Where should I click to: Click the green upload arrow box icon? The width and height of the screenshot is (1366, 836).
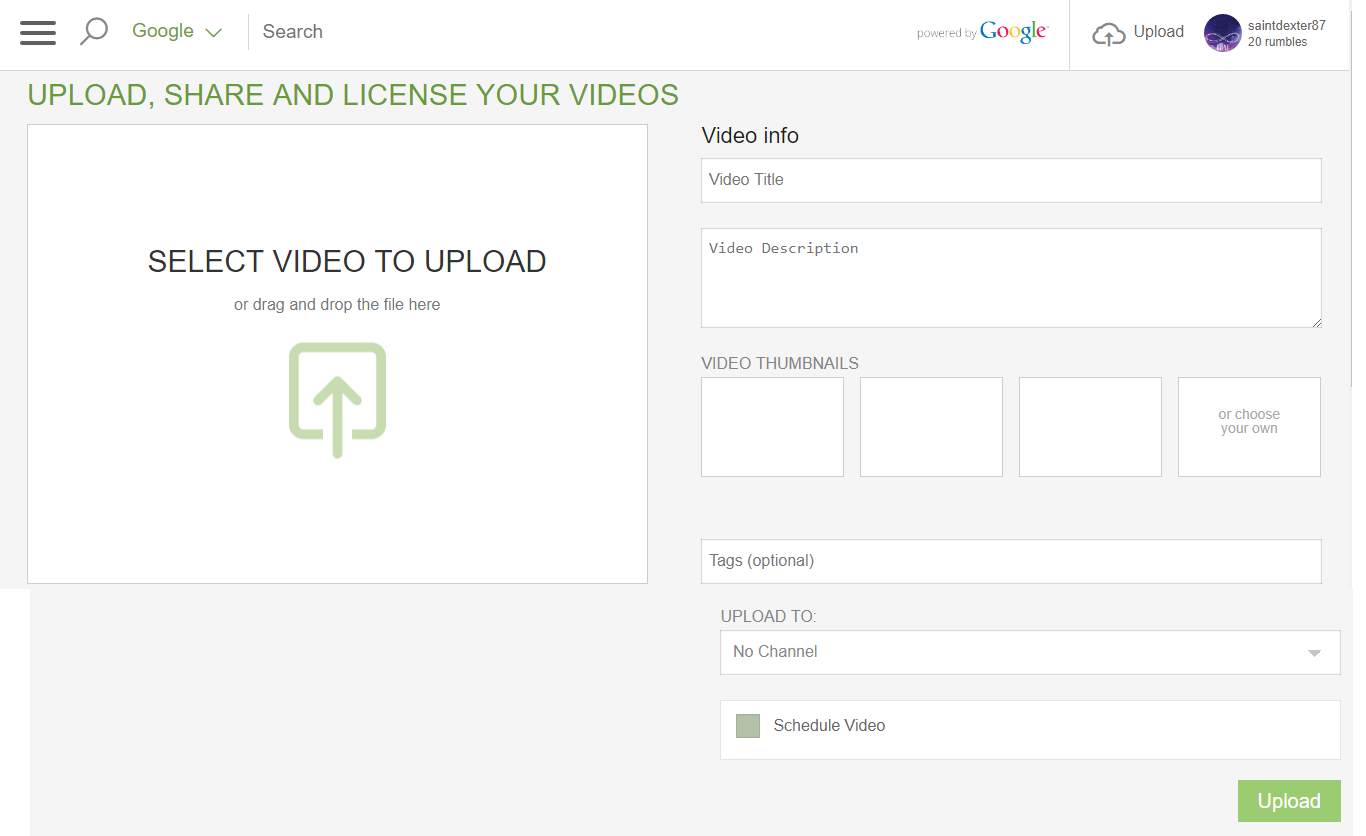337,399
